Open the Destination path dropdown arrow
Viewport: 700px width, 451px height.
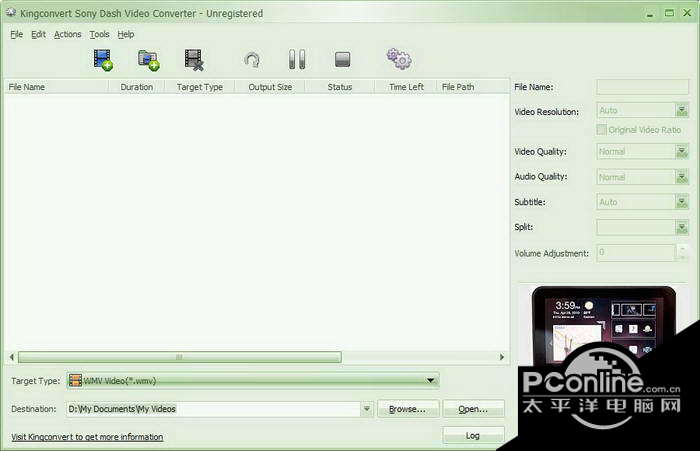click(x=367, y=409)
